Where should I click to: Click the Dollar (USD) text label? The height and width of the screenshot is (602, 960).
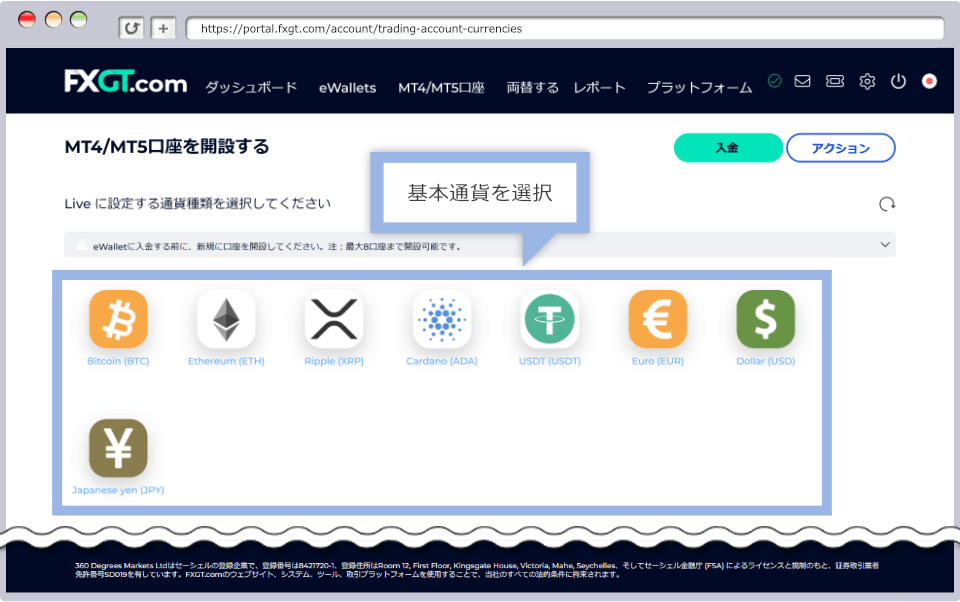[x=765, y=361]
